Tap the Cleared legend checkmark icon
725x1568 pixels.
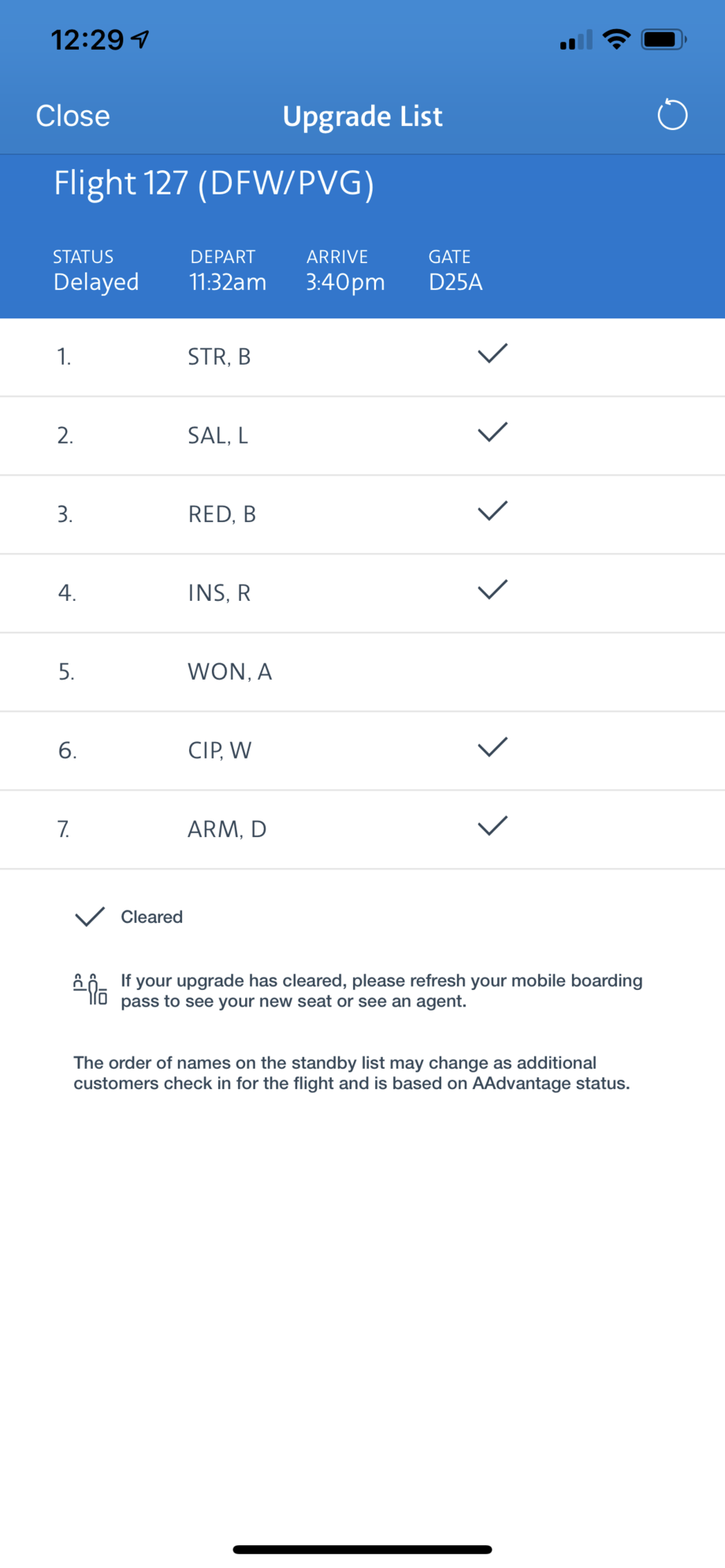click(90, 917)
